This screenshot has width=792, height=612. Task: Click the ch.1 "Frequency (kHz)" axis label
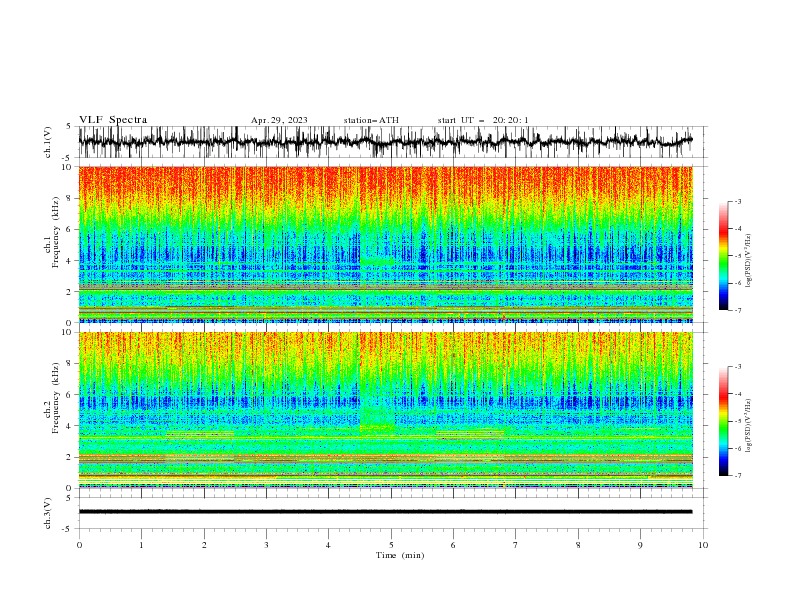[55, 230]
